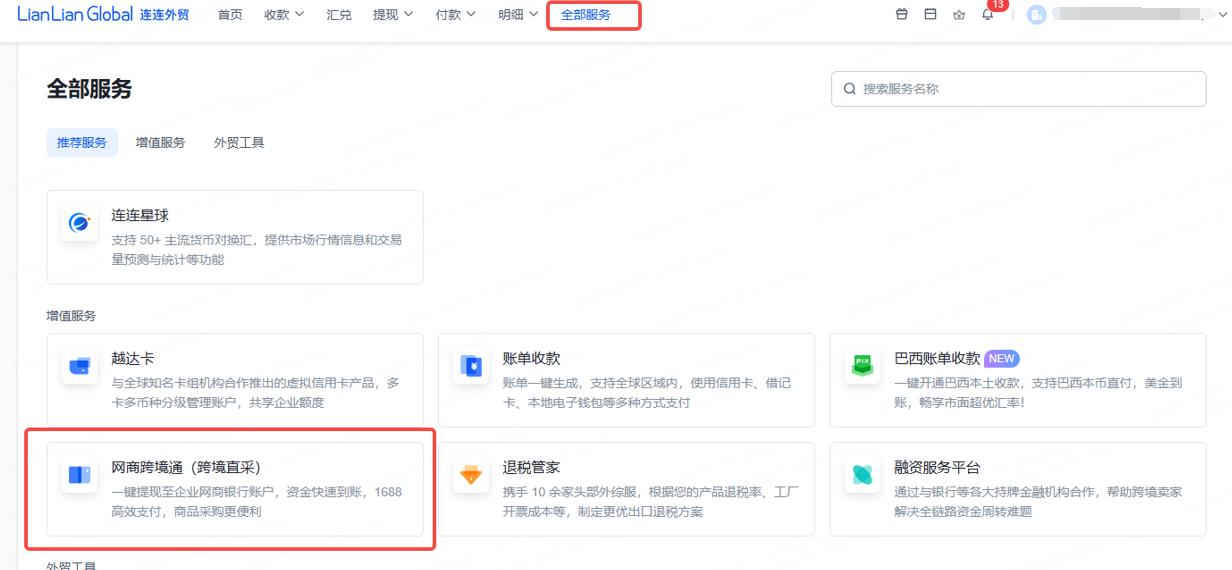Open the 巴西账单收款 service title

937,359
